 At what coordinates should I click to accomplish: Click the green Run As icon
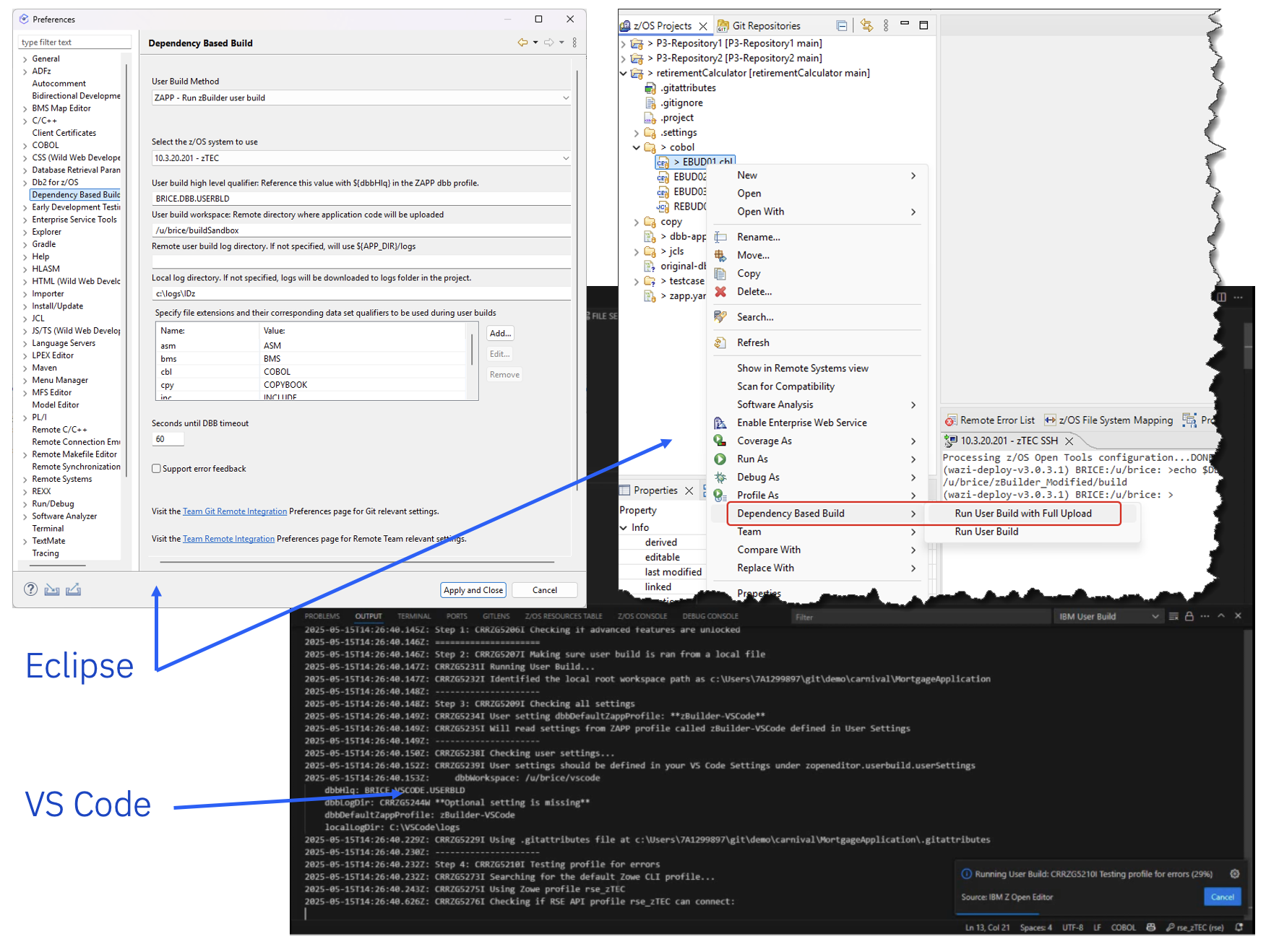pyautogui.click(x=720, y=459)
